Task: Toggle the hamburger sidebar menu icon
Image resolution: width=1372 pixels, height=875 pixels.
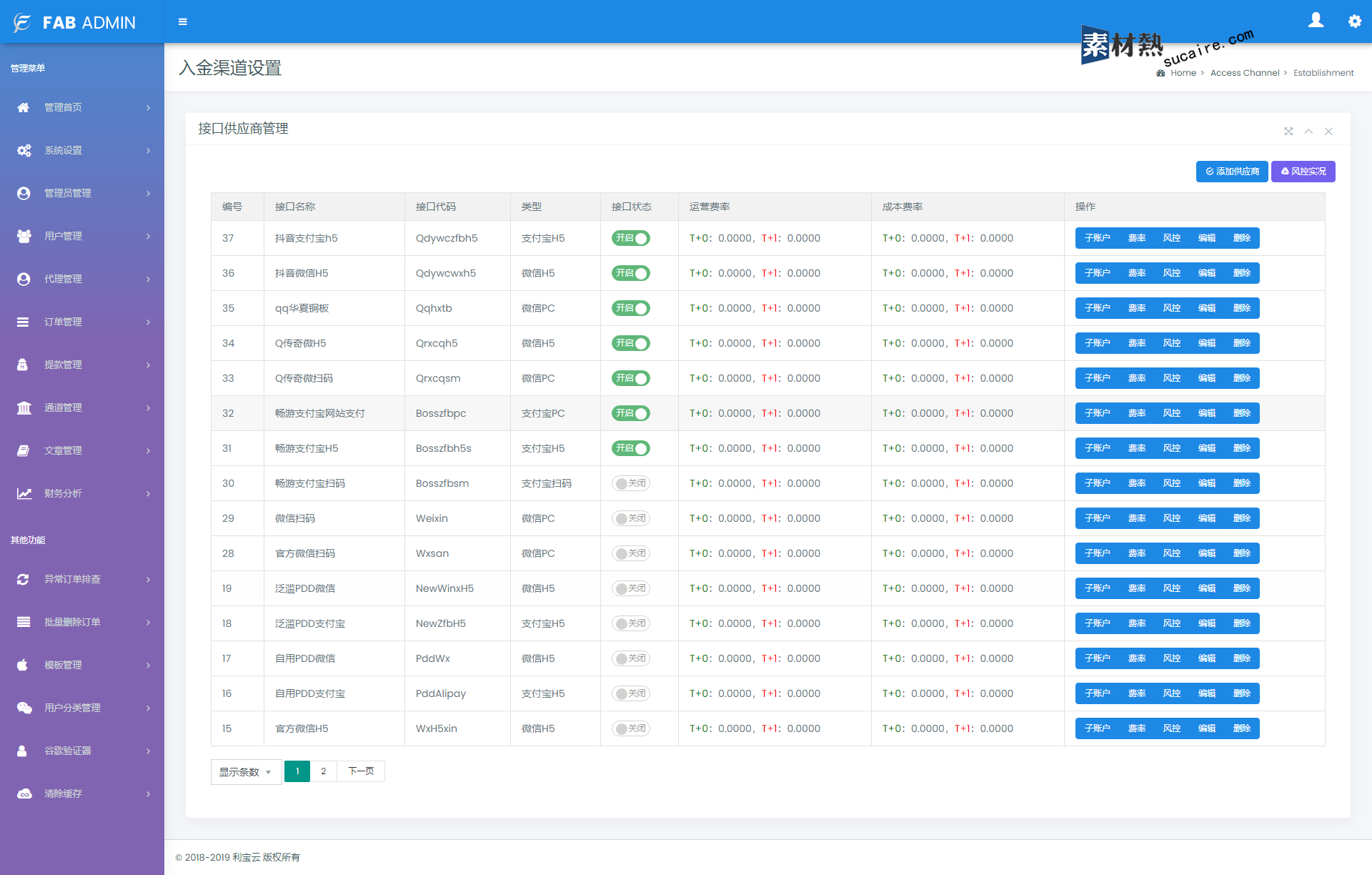Action: [x=183, y=22]
